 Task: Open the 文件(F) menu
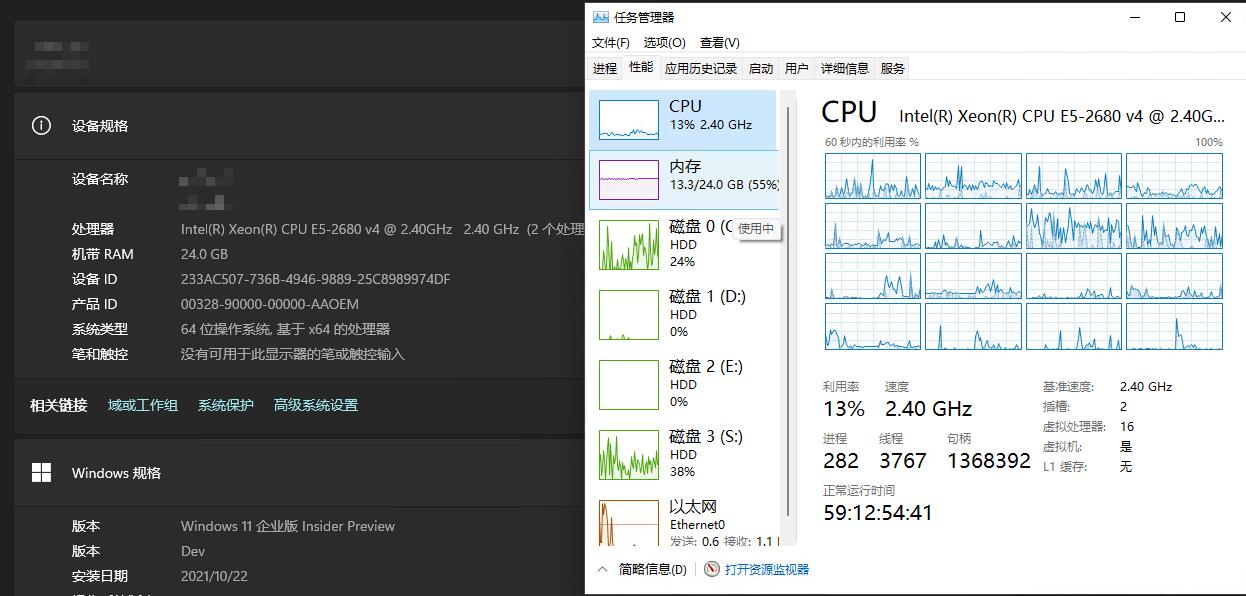click(x=611, y=43)
